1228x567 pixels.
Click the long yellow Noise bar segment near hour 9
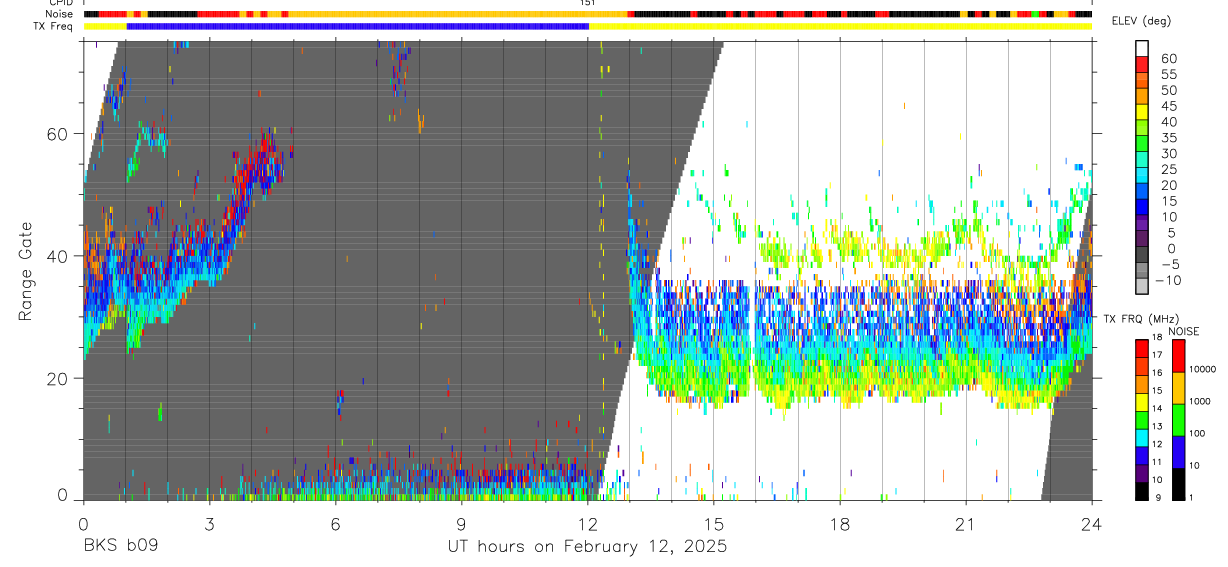point(458,14)
